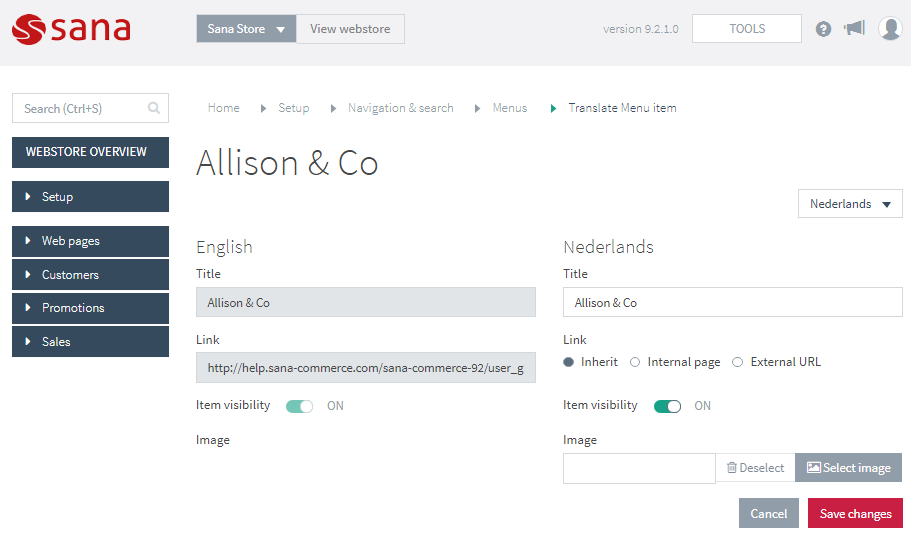Open the Nederlands language dropdown
Viewport: 911px width, 539px height.
(x=850, y=204)
